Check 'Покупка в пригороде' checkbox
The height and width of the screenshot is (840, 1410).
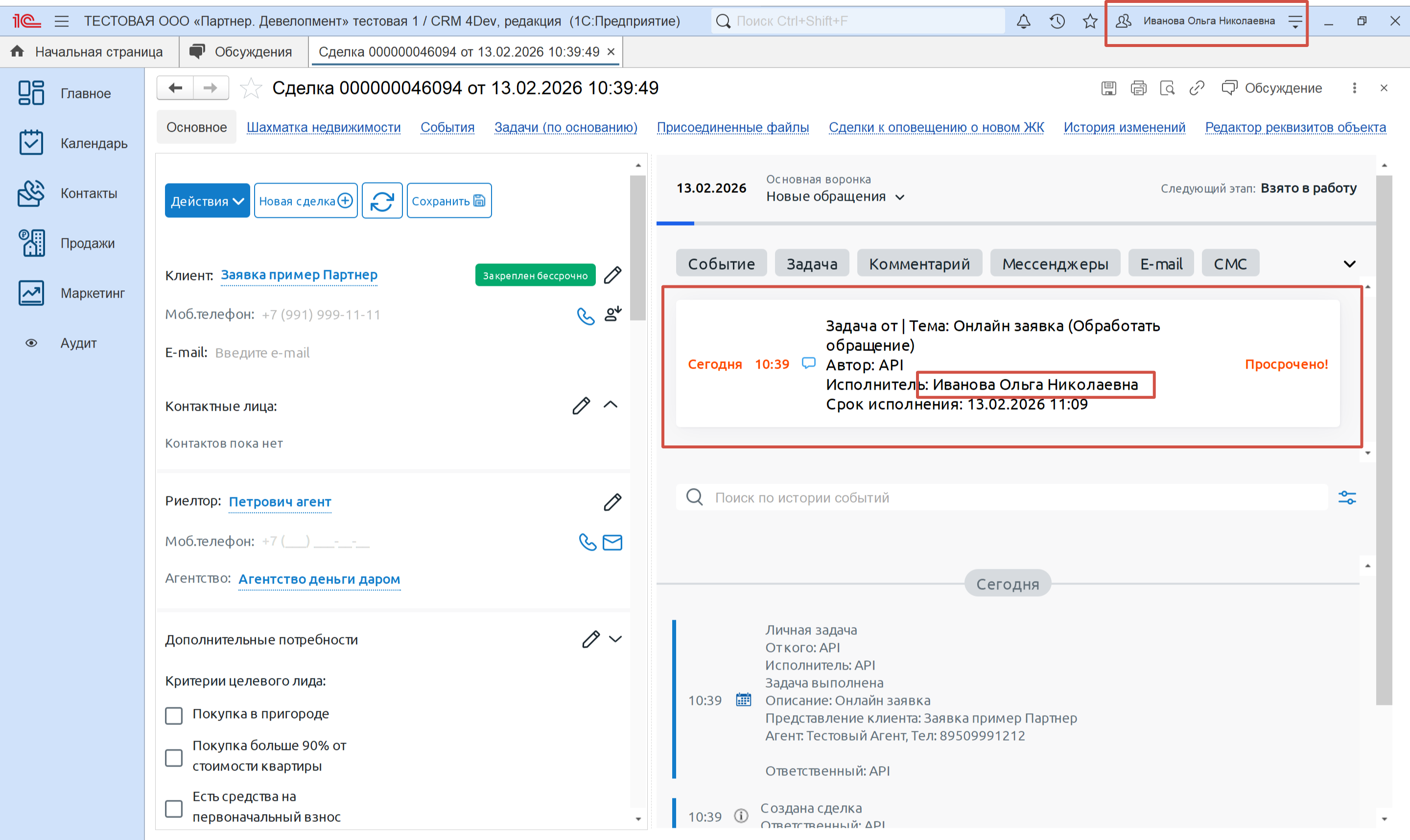[x=174, y=716]
